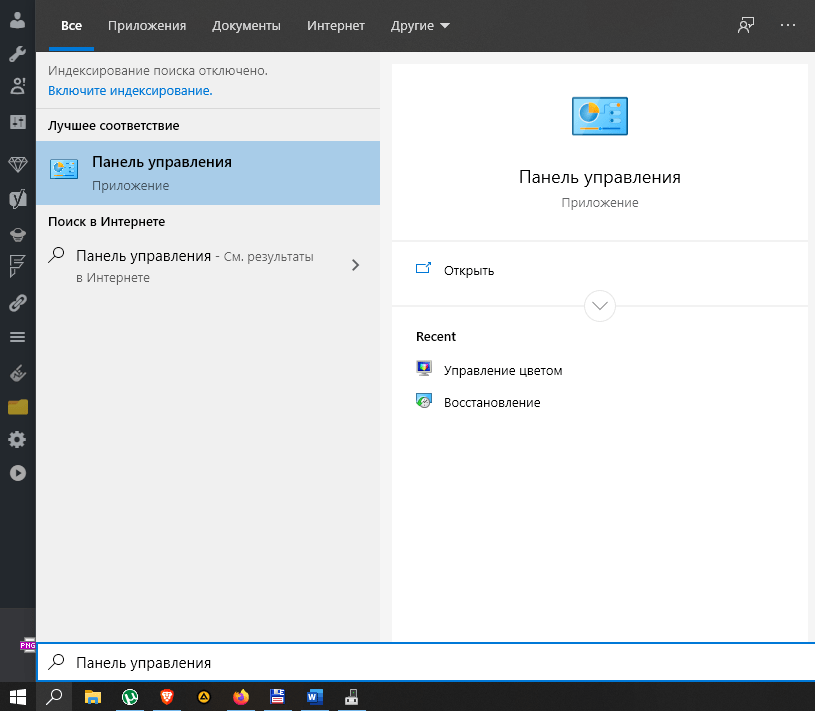Select the chain link icon in sidebar
Screen dimensions: 815x711
click(17, 303)
